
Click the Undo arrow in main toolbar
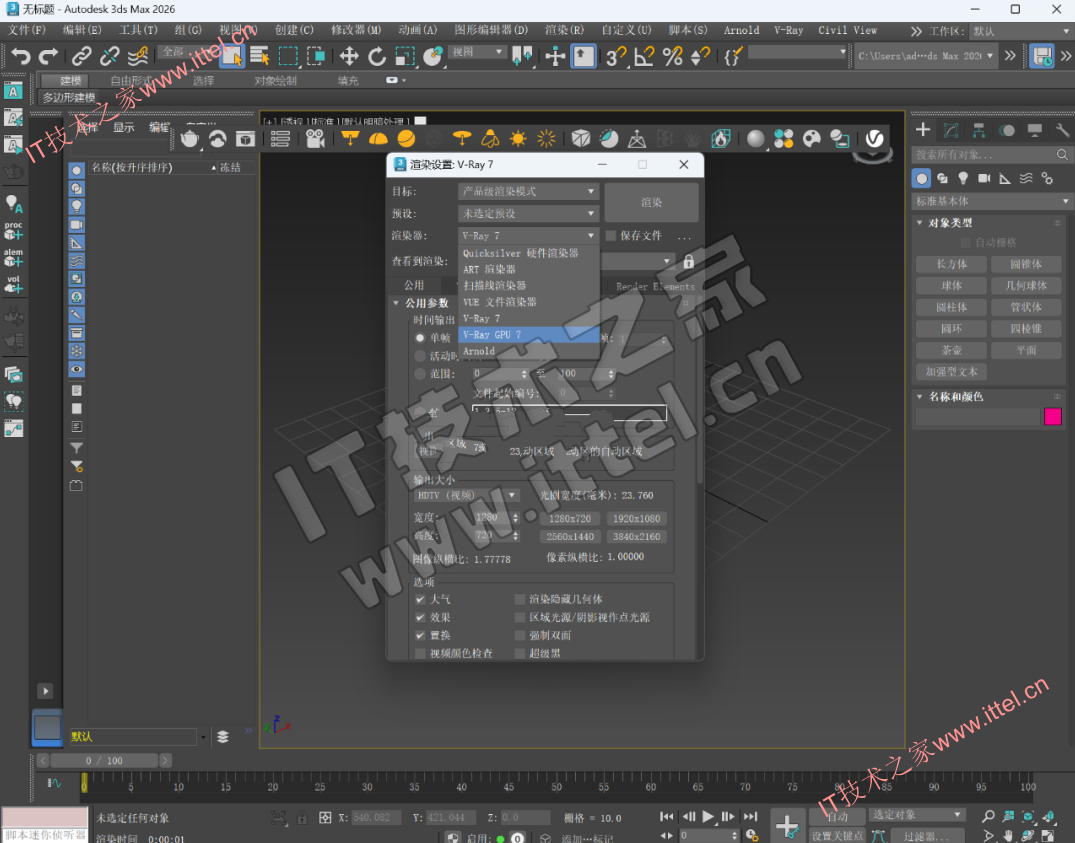(x=21, y=56)
